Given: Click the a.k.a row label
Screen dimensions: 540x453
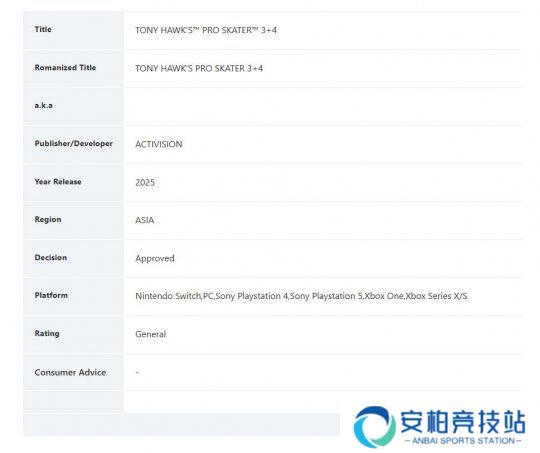Looking at the screenshot, I should tap(43, 105).
